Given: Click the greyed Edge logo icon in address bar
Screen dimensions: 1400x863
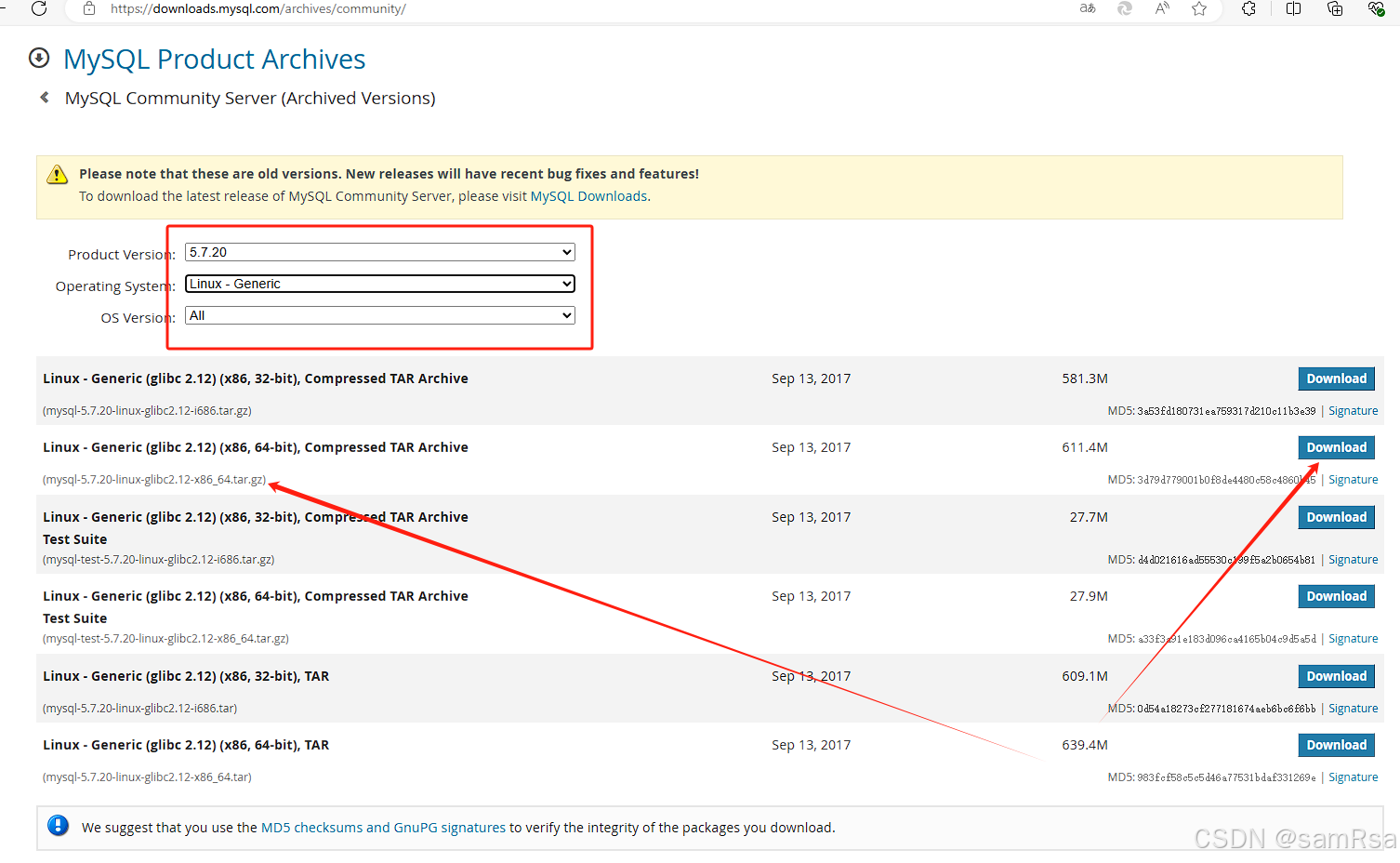Looking at the screenshot, I should (x=1125, y=8).
